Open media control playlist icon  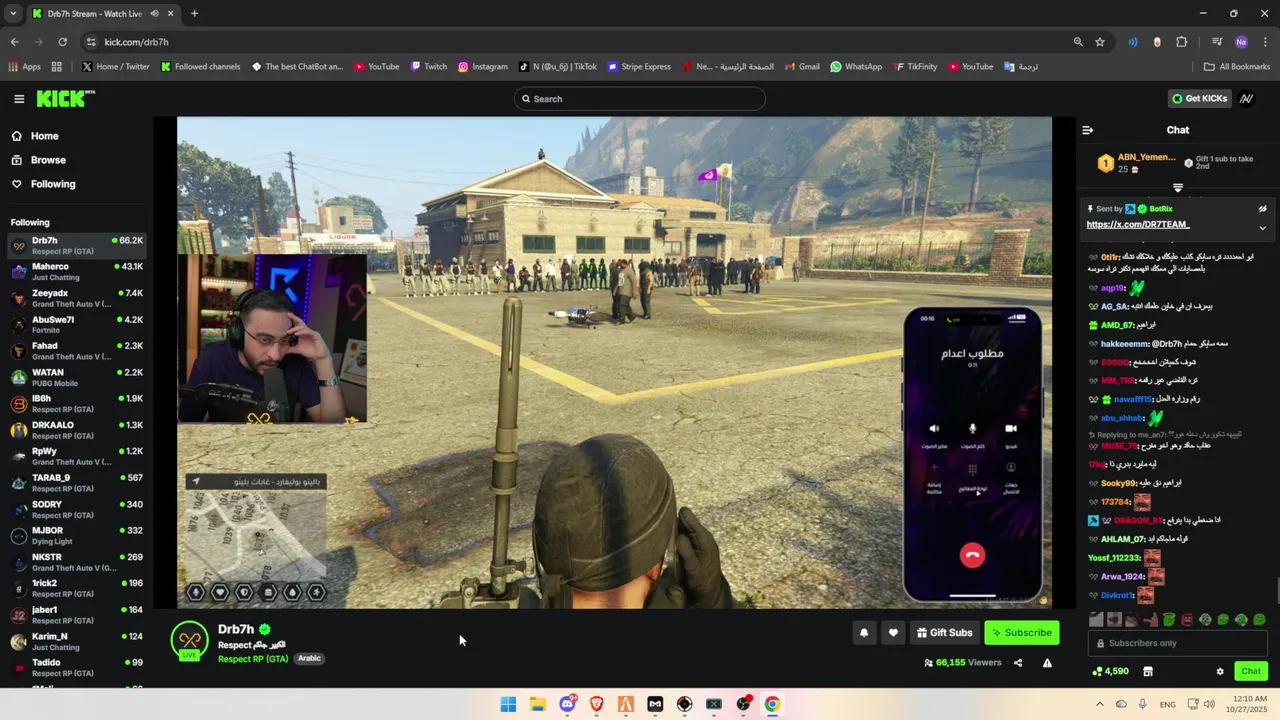(1217, 42)
